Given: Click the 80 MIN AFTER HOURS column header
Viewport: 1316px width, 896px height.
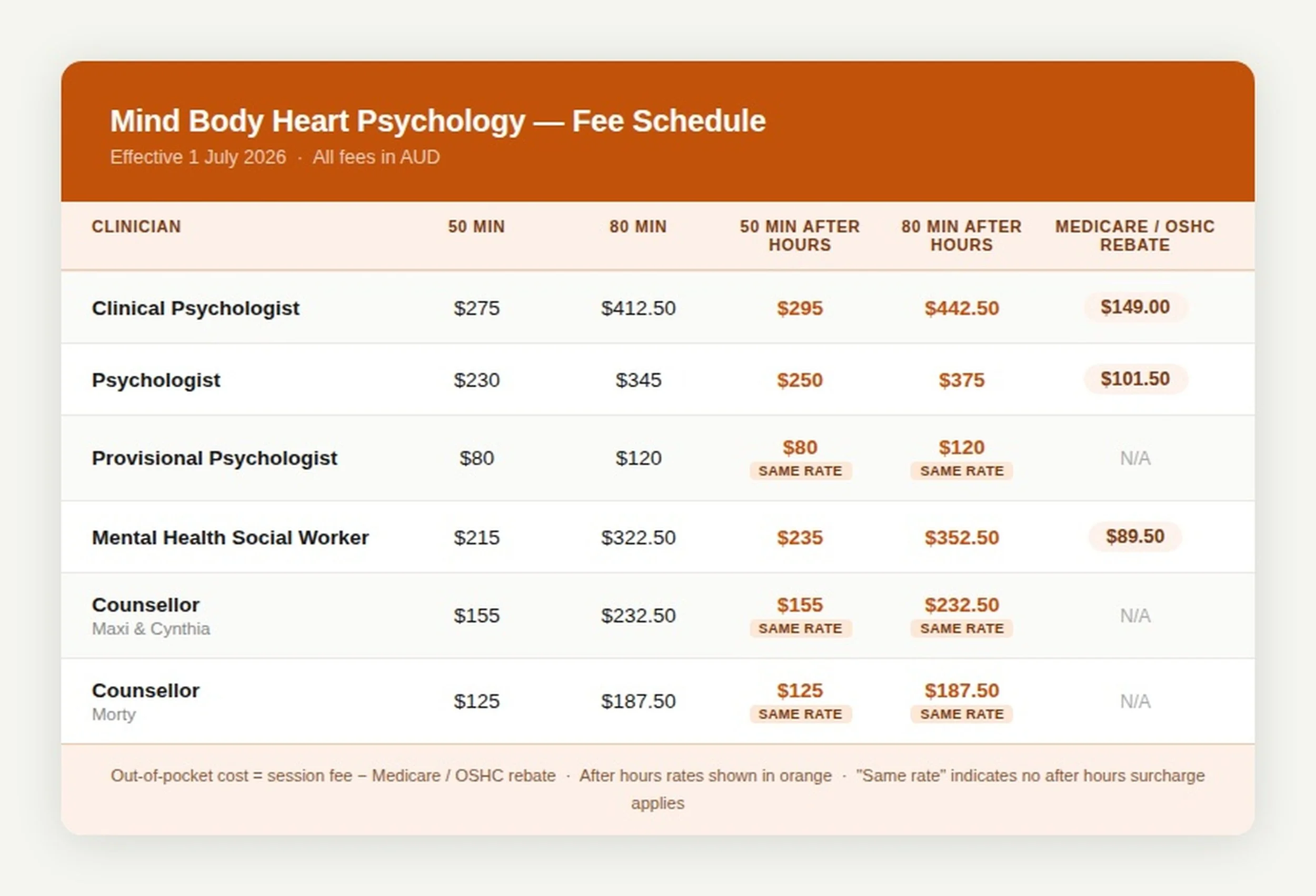Looking at the screenshot, I should coord(962,236).
